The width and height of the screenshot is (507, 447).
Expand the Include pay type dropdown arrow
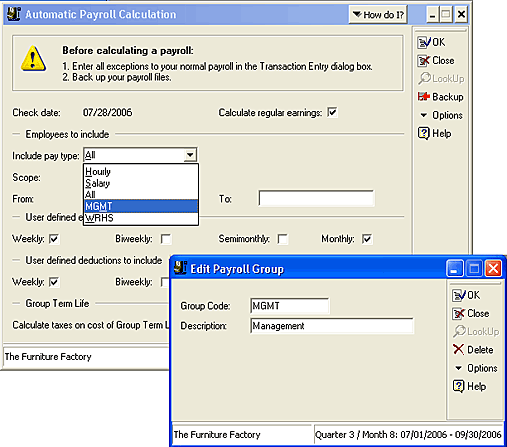(x=190, y=155)
